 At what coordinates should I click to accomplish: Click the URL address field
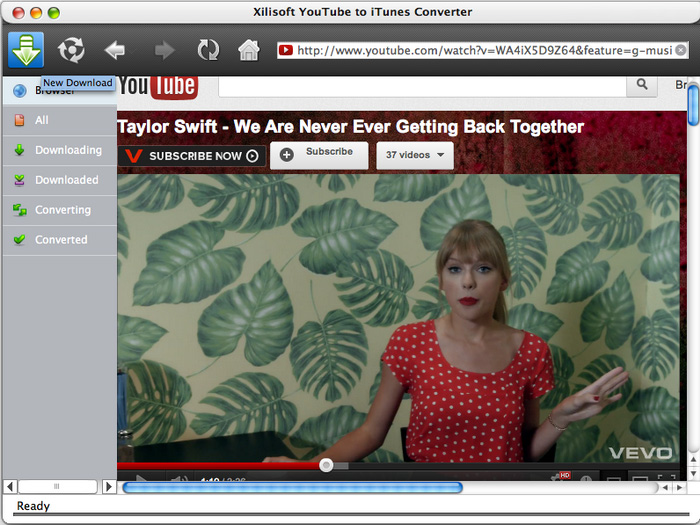480,50
